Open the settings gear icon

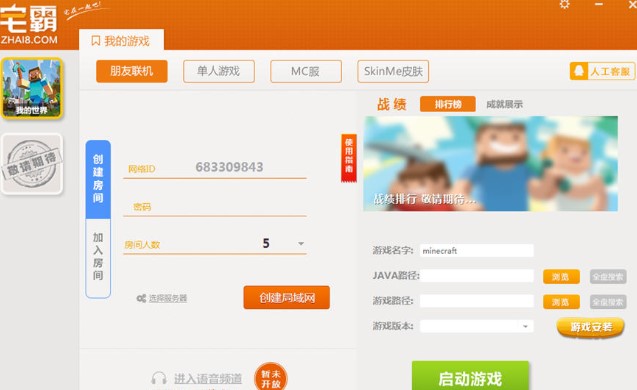[x=565, y=4]
